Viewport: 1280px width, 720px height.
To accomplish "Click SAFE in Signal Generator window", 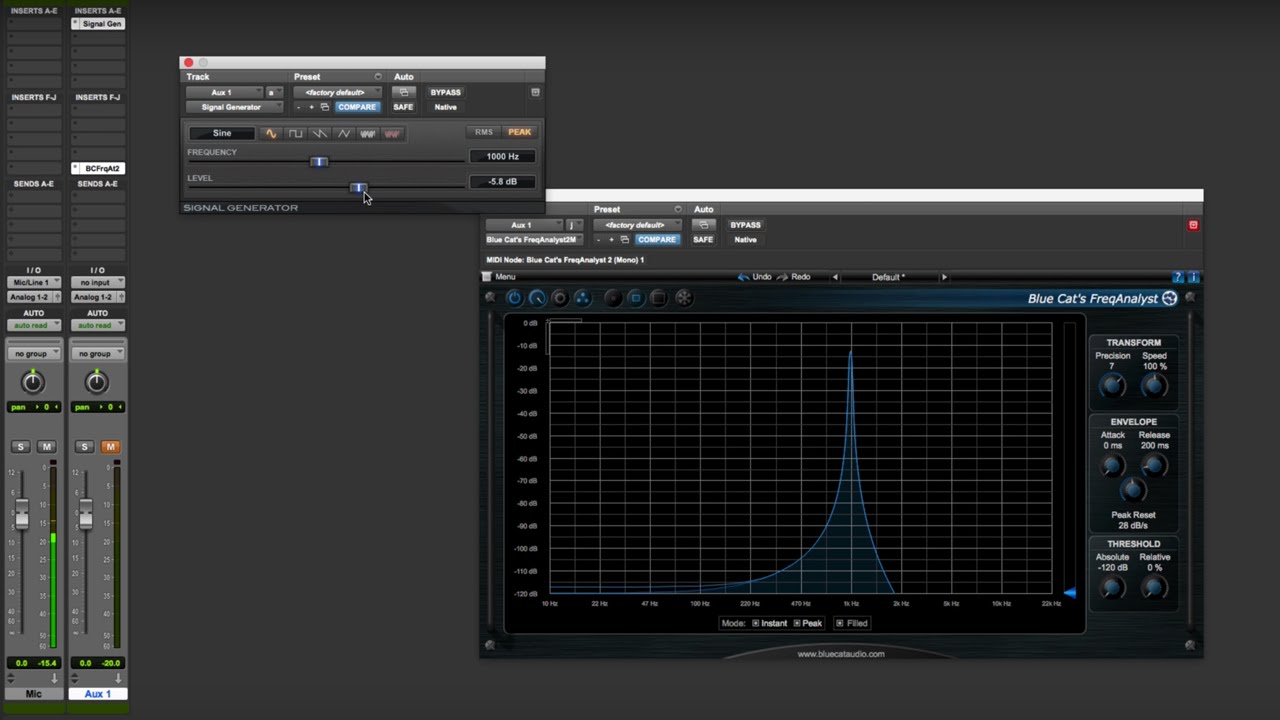I will [x=403, y=107].
